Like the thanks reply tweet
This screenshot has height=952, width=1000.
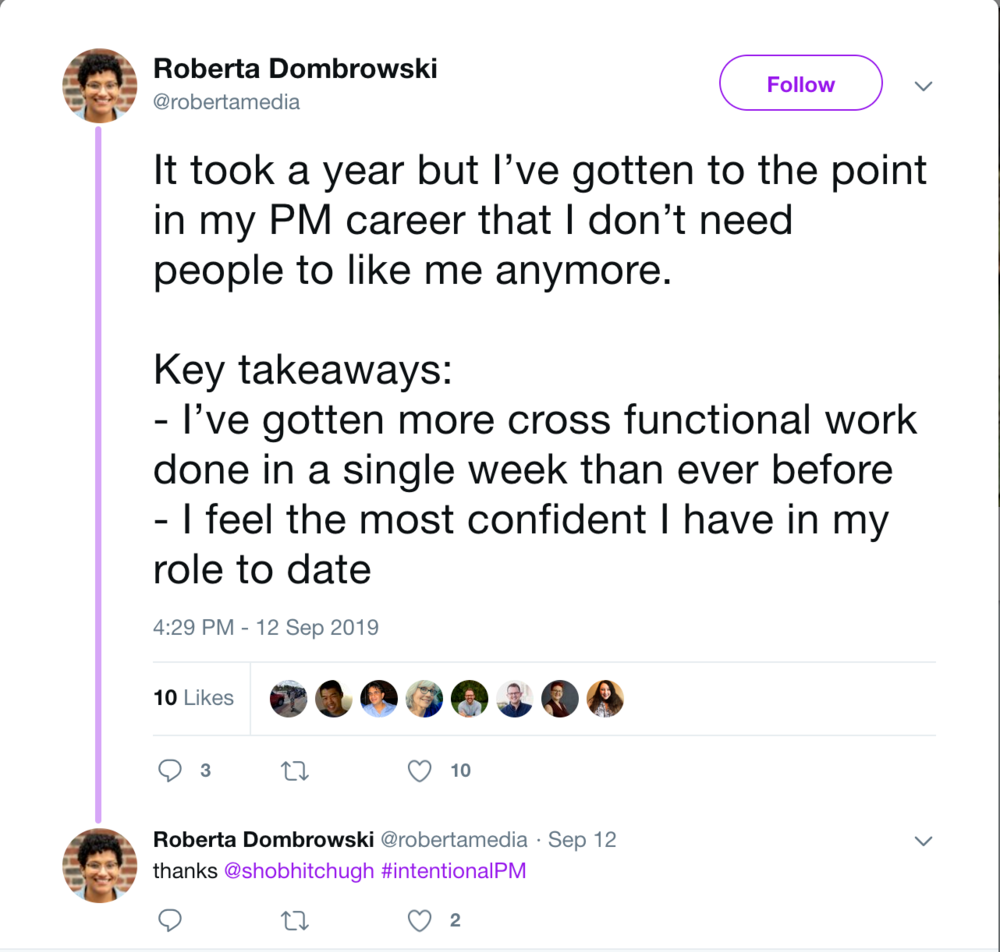(x=419, y=921)
